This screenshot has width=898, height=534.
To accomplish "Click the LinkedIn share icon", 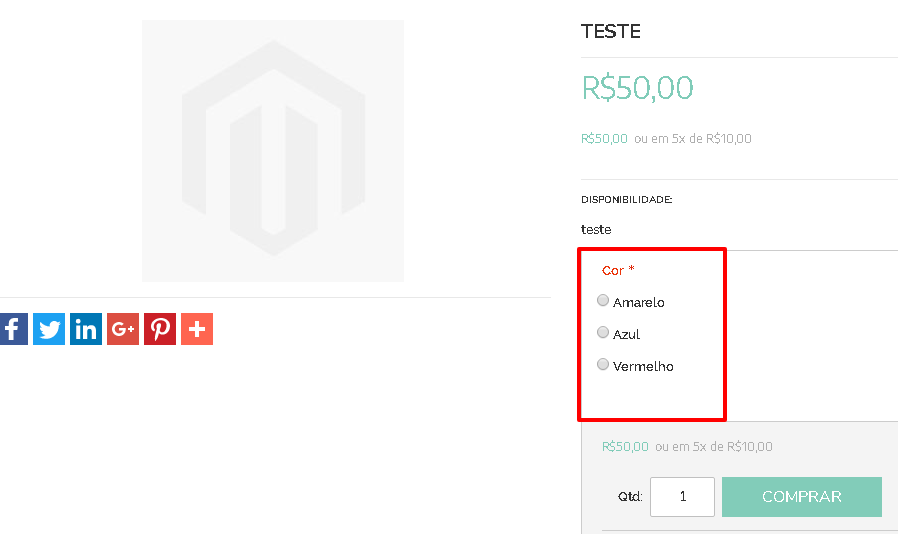I will 86,329.
